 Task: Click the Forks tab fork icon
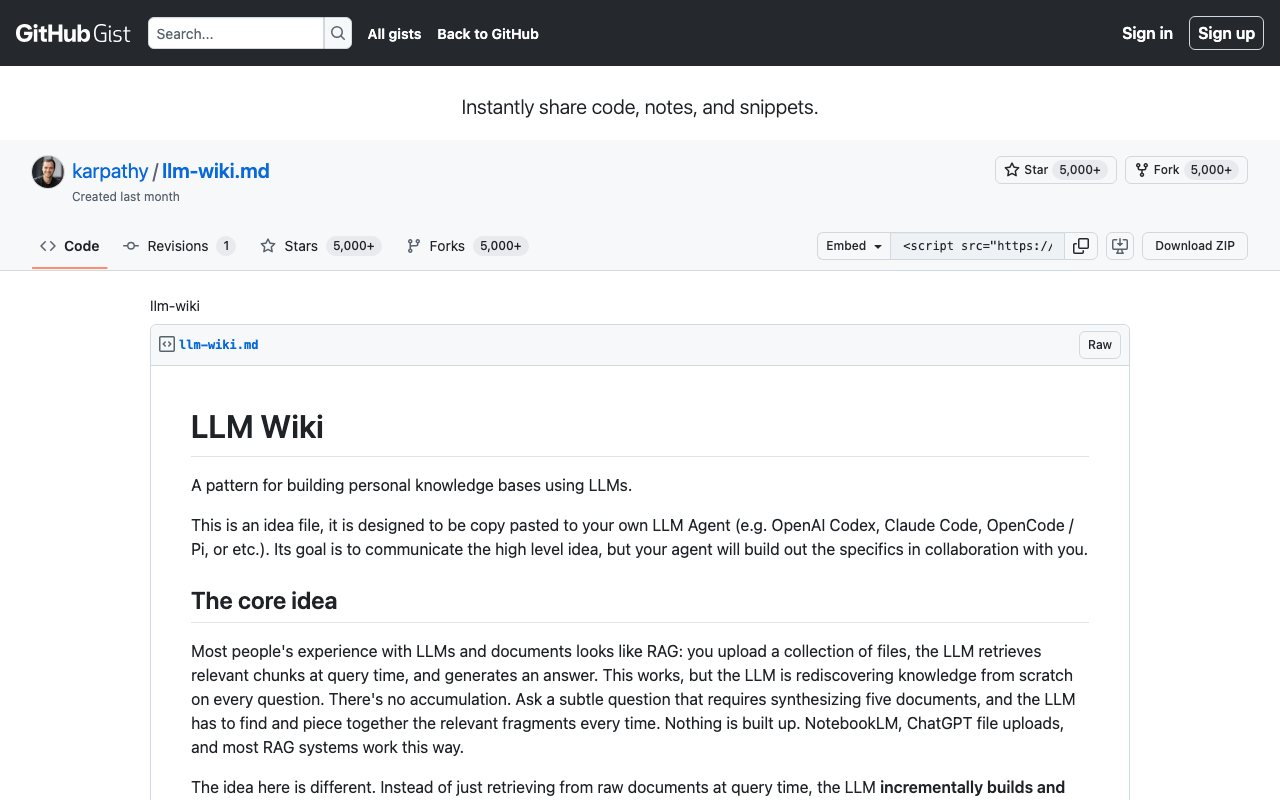tap(414, 246)
